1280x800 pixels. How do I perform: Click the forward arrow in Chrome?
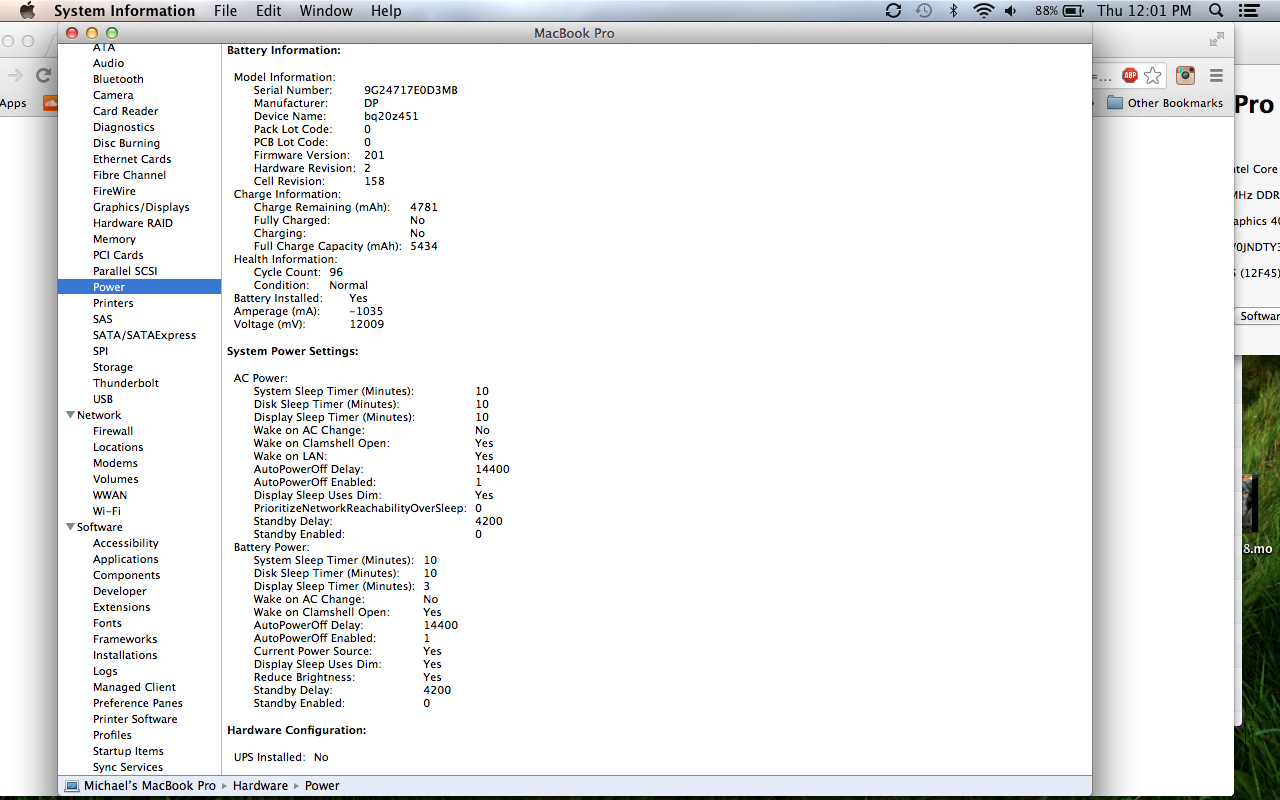15,75
